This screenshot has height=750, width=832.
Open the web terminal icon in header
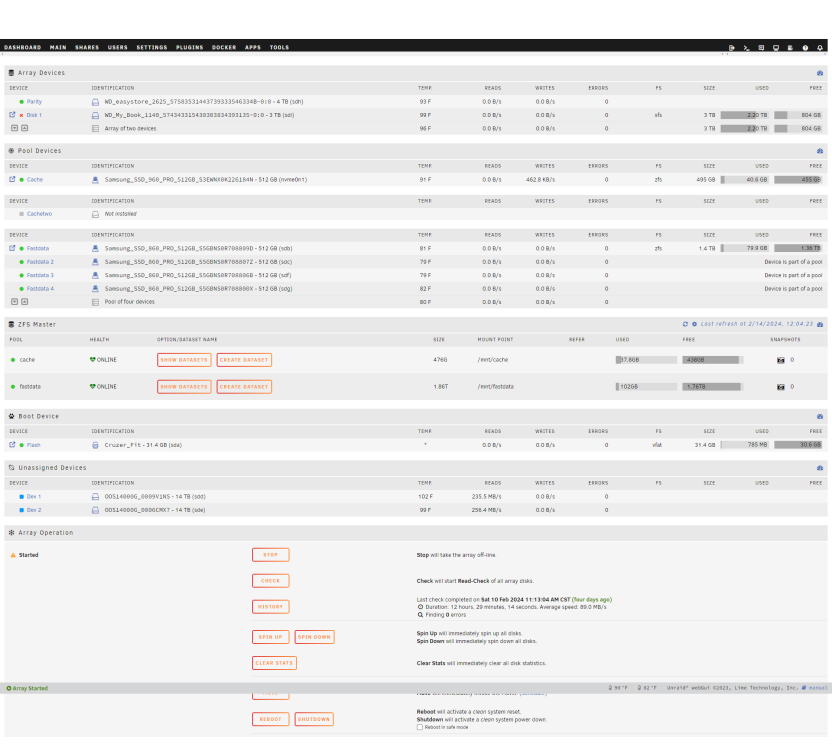(746, 48)
